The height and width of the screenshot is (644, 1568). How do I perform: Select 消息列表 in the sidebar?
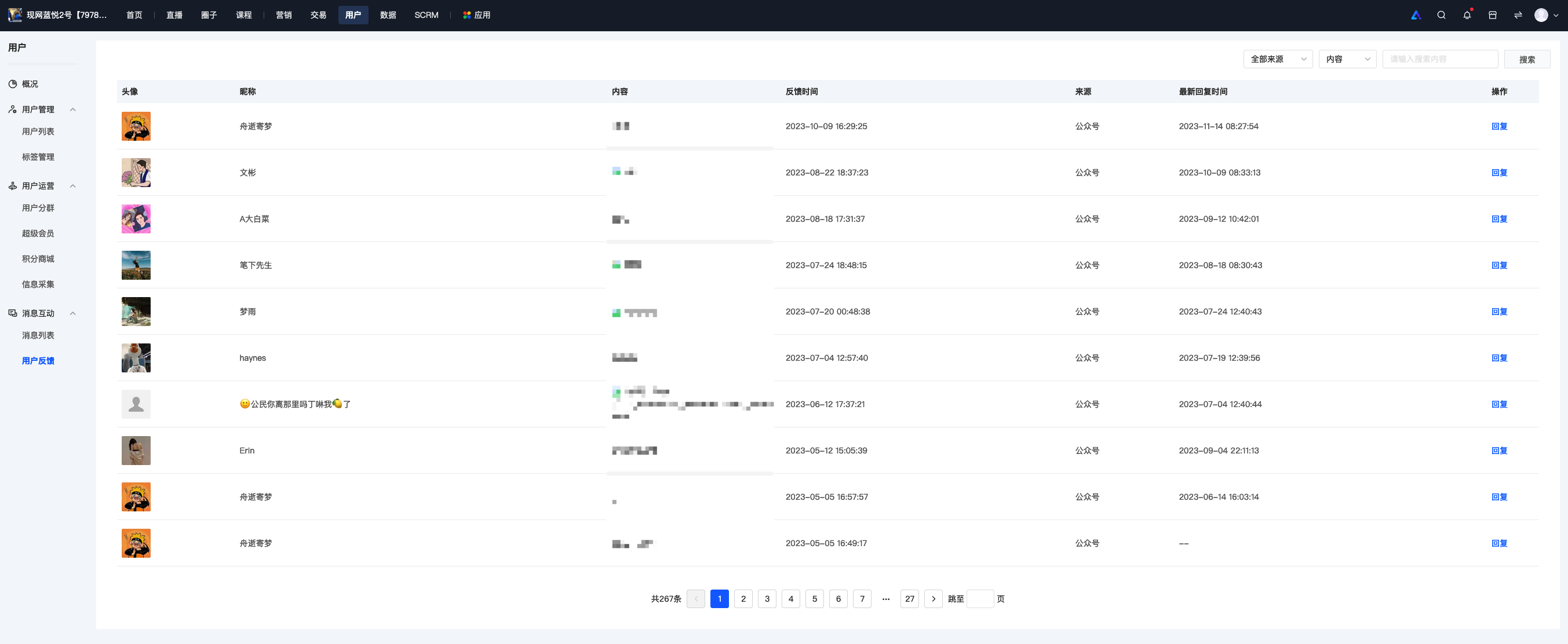pyautogui.click(x=38, y=336)
